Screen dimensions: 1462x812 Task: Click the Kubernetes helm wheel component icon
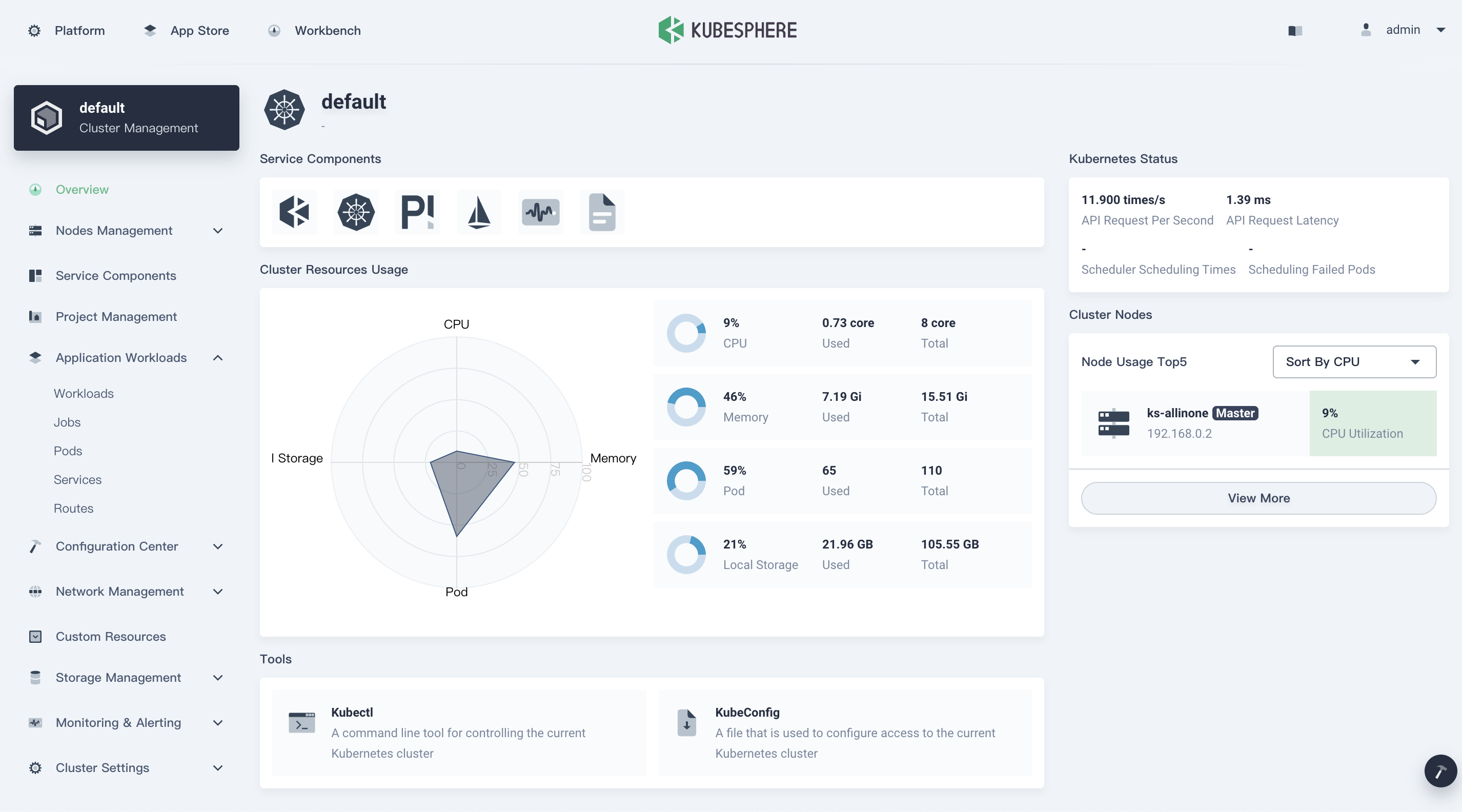[x=356, y=212]
